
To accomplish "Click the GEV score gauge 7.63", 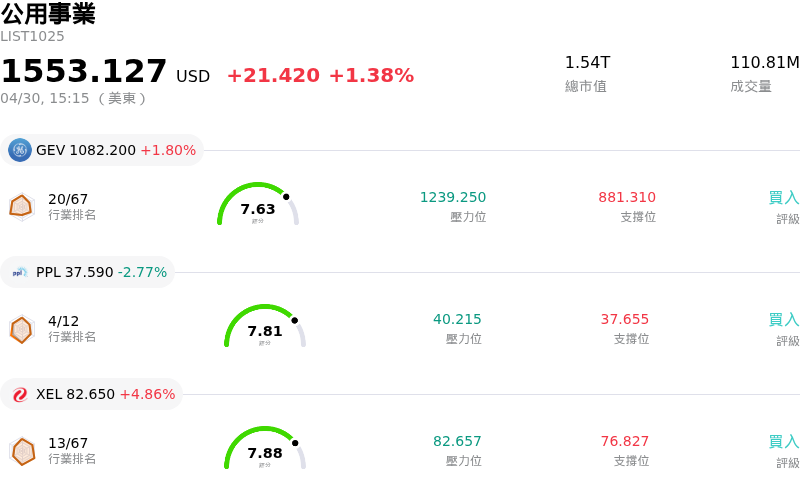I will tap(258, 206).
